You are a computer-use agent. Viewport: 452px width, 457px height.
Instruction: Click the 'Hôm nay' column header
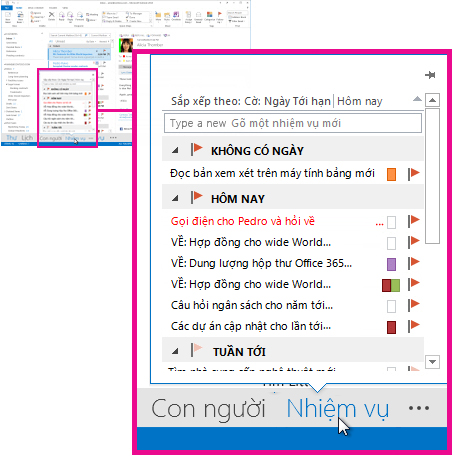coord(360,101)
